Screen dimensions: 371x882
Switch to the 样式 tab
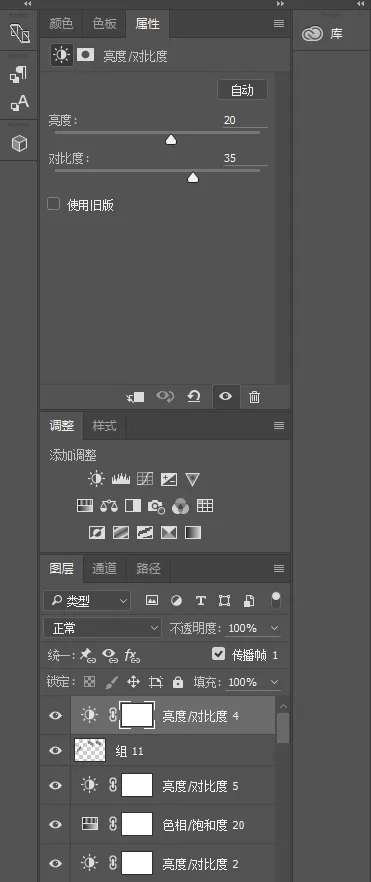point(105,425)
